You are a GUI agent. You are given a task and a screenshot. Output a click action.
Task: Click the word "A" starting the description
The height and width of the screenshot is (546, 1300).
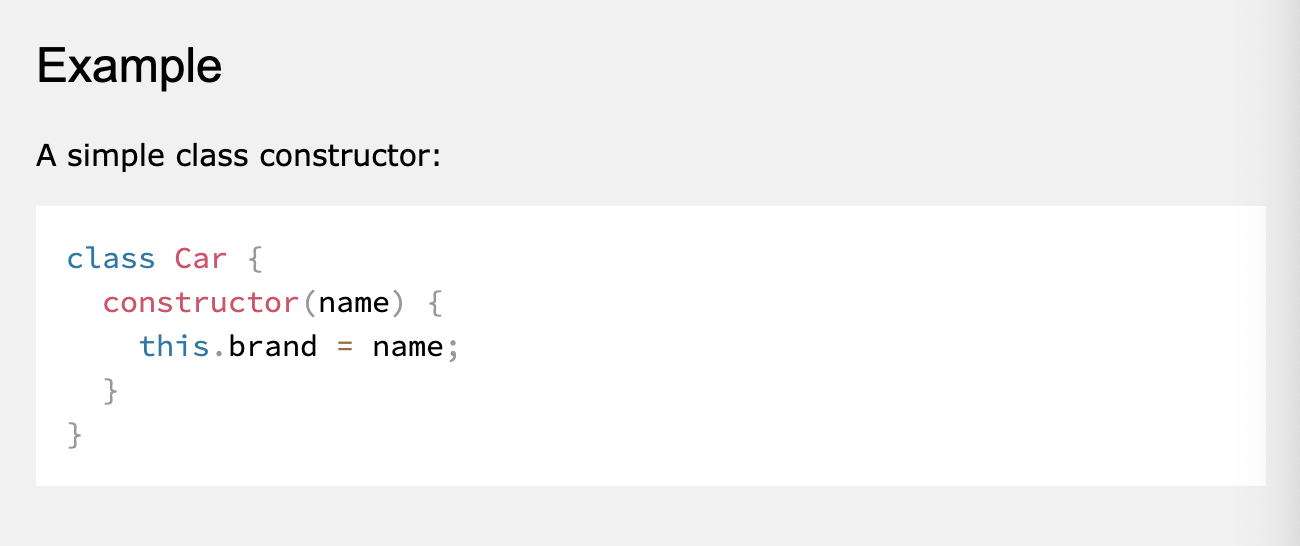tap(46, 156)
